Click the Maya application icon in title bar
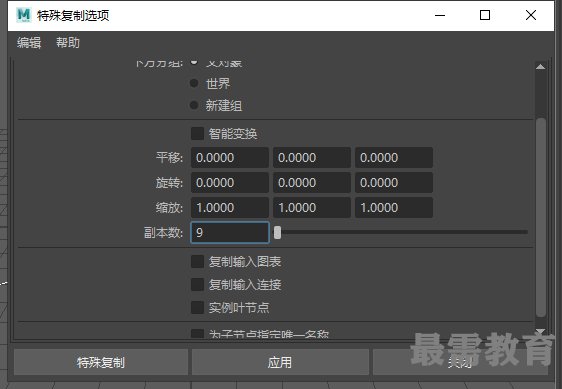562x389 pixels. click(24, 15)
